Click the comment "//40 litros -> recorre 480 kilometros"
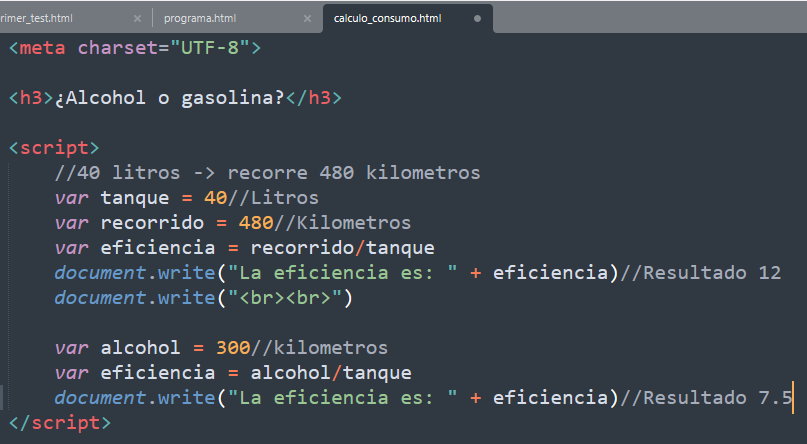The height and width of the screenshot is (444, 807). pos(267,172)
